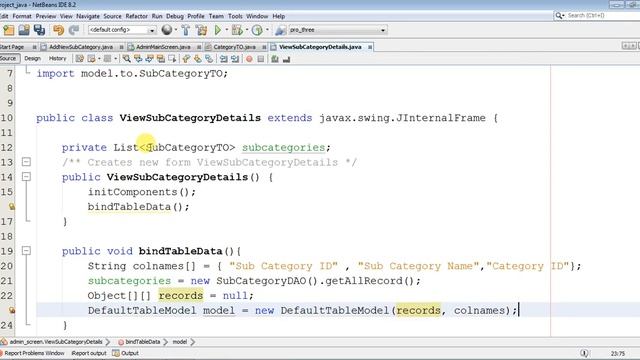Viewport: 640px width, 360px height.
Task: Click model breadcrumb
Action: tap(180, 342)
